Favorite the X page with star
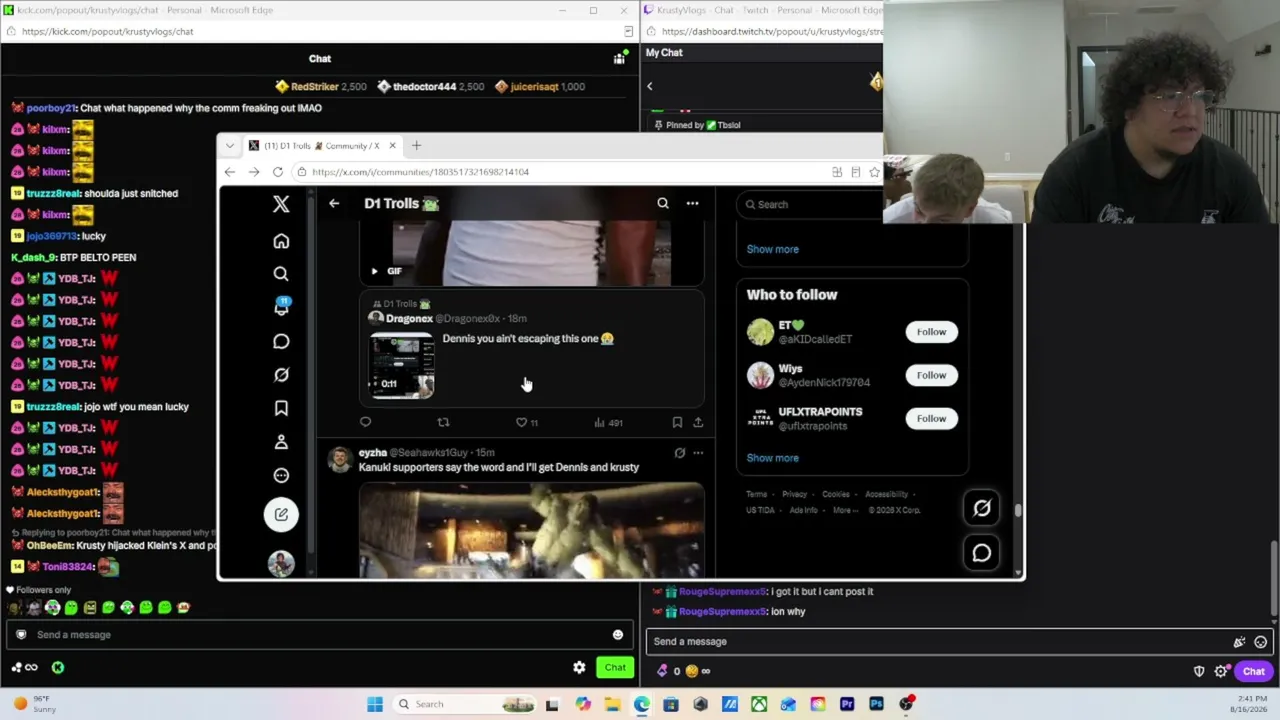Screen dimensions: 1280x720 pos(875,172)
